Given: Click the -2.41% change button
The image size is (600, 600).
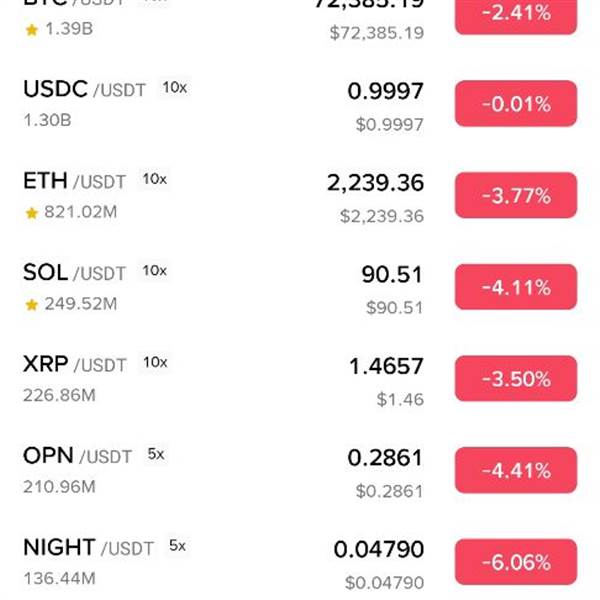Looking at the screenshot, I should (515, 14).
